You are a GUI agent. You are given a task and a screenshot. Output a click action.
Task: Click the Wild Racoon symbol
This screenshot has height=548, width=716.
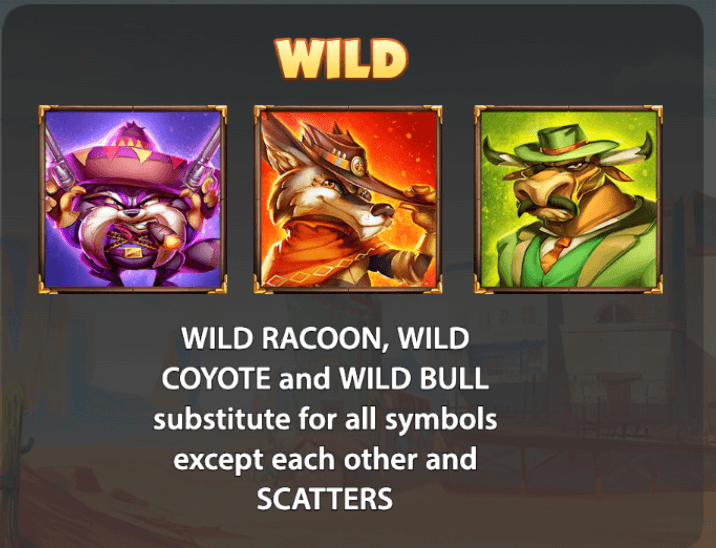132,199
